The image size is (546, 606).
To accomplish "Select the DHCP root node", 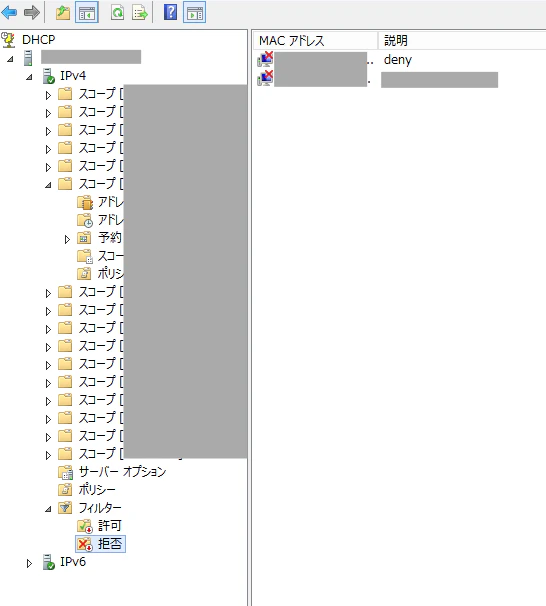I will (39, 39).
